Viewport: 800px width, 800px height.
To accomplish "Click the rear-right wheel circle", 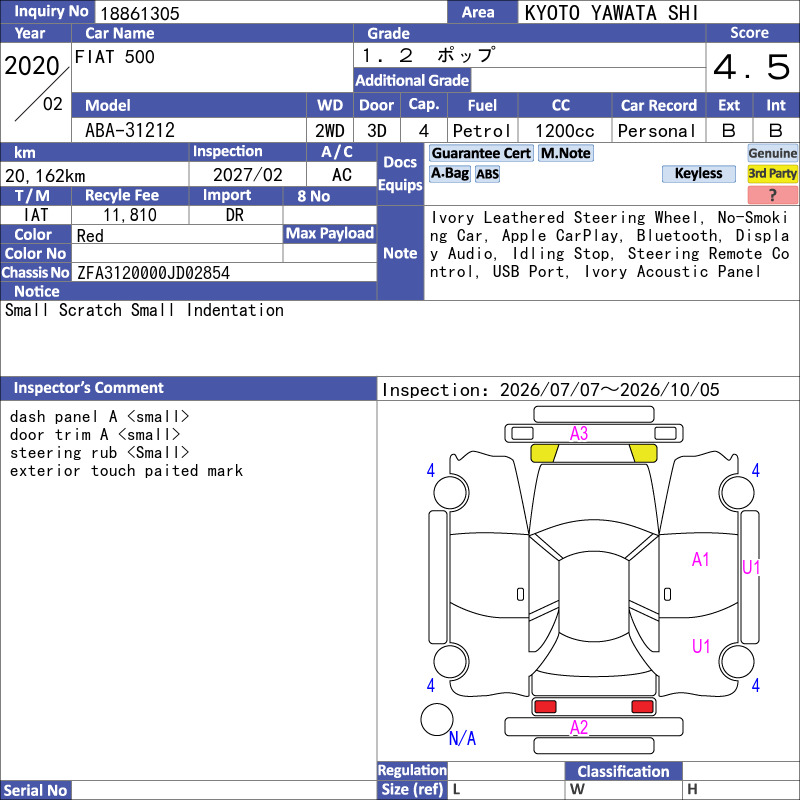I will (737, 661).
